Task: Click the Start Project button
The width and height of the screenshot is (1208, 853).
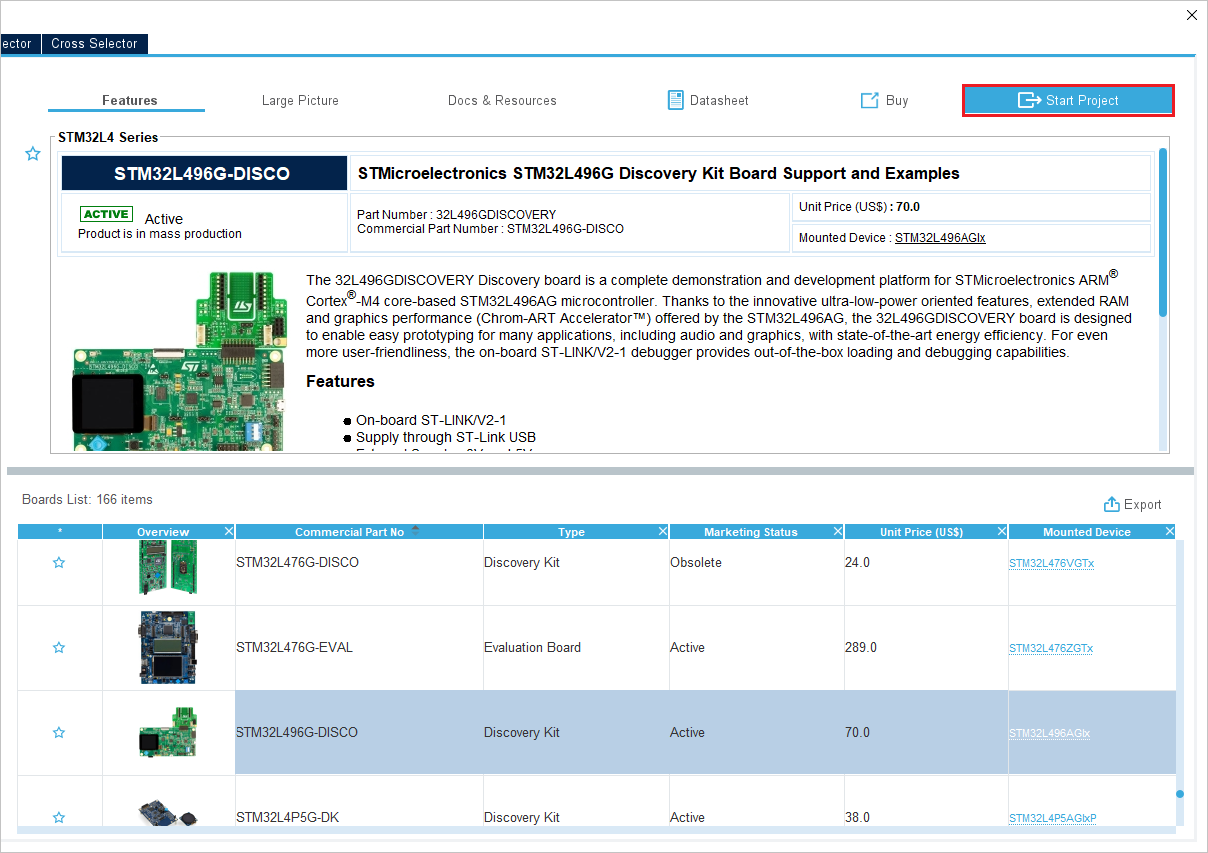Action: coord(1068,100)
